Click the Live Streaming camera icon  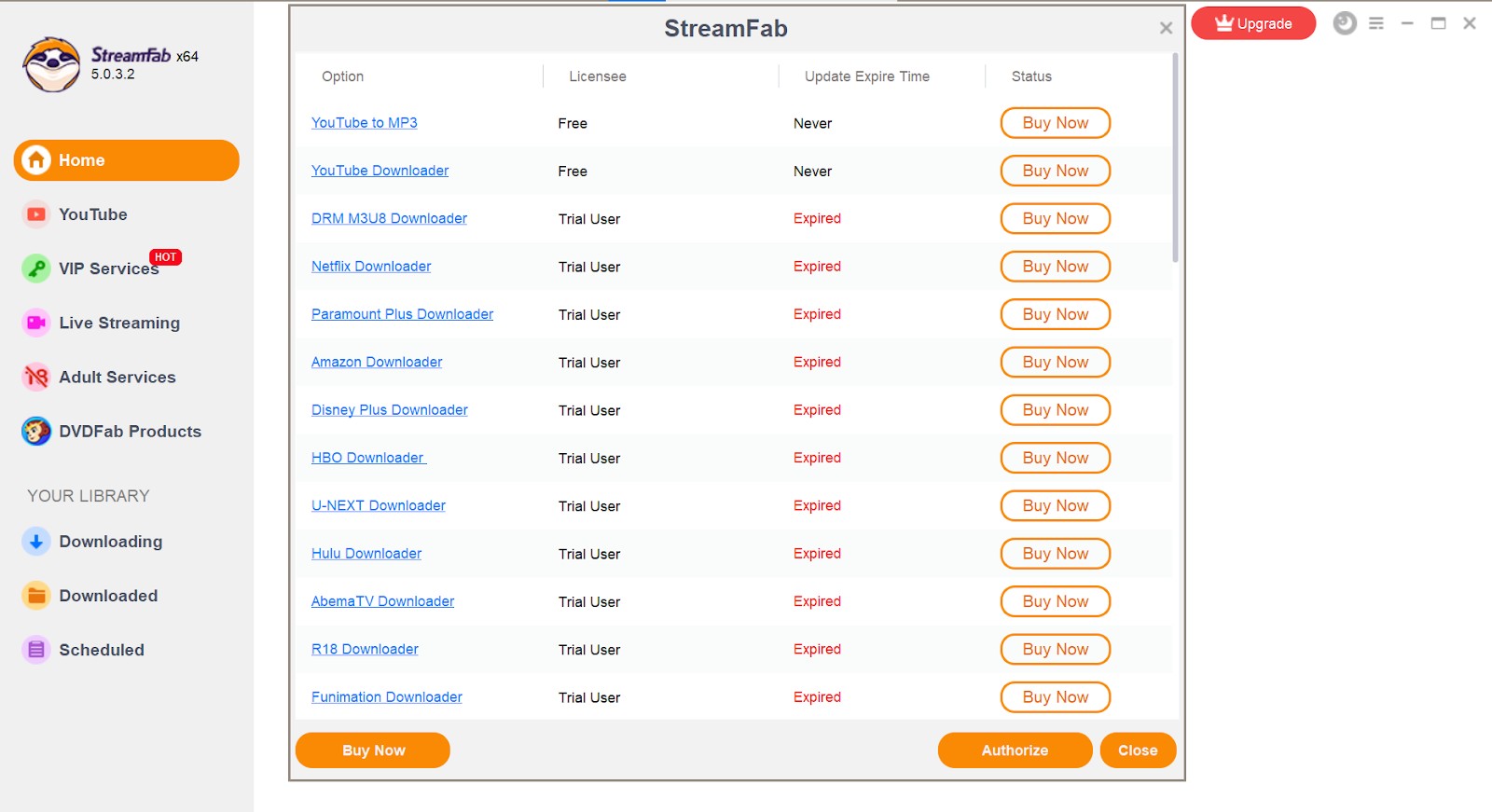[x=36, y=323]
